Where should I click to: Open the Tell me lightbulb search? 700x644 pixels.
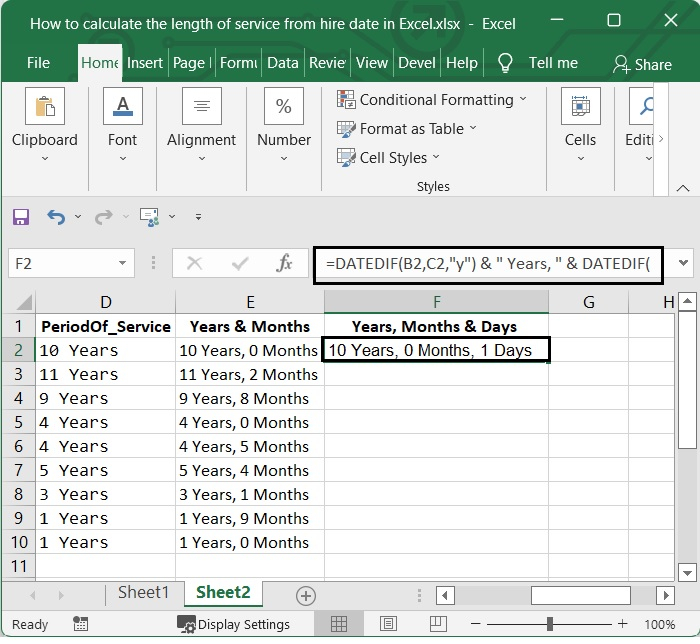coord(505,63)
